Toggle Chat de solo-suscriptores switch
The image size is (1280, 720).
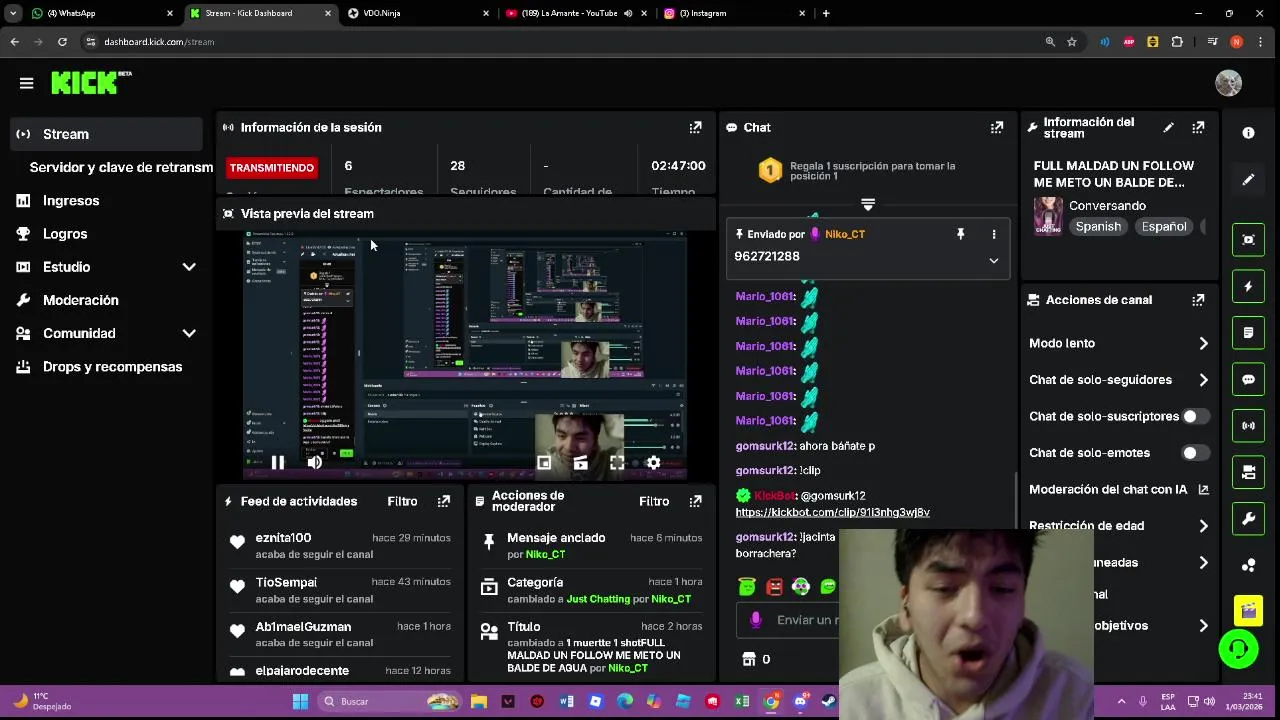1196,416
